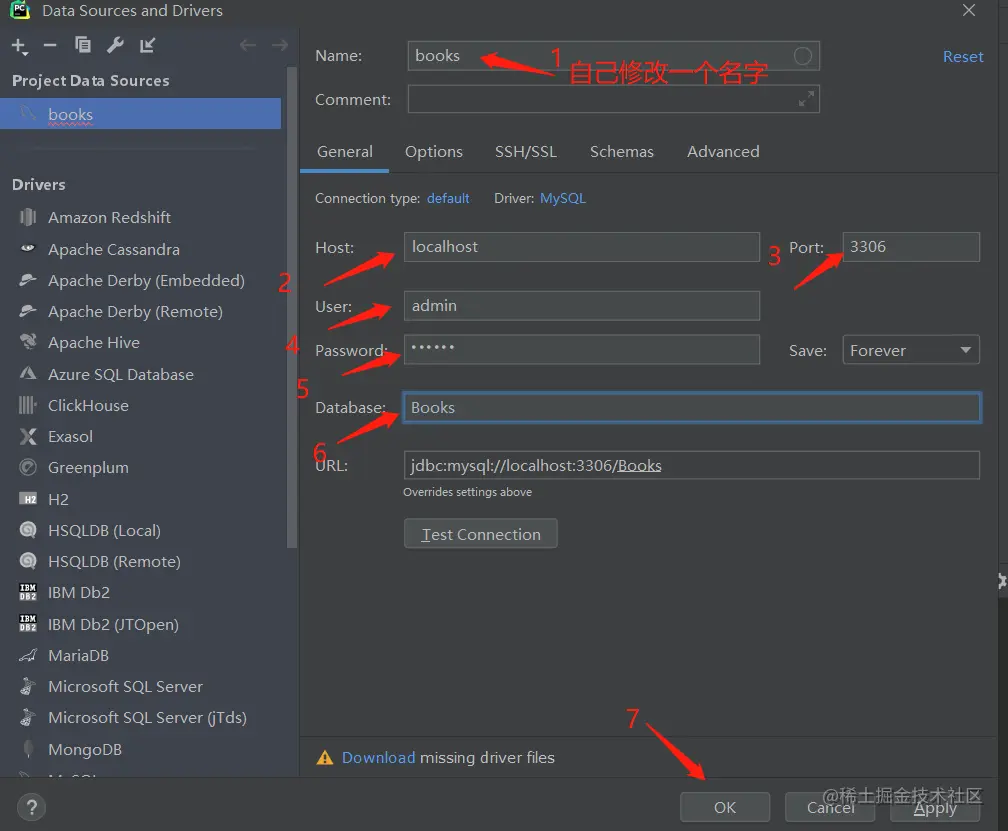Switch to the Options tab
The width and height of the screenshot is (1008, 831).
click(x=433, y=152)
